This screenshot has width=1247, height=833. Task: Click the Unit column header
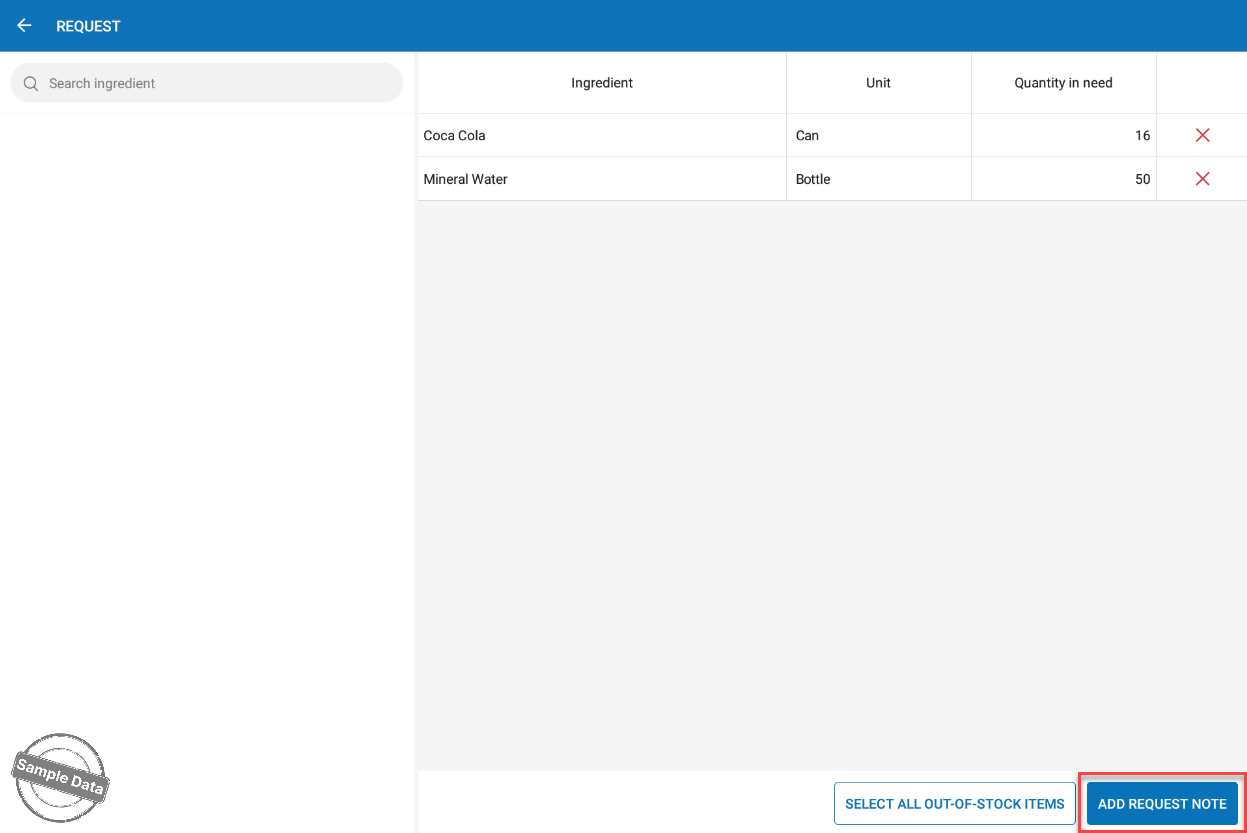[878, 83]
